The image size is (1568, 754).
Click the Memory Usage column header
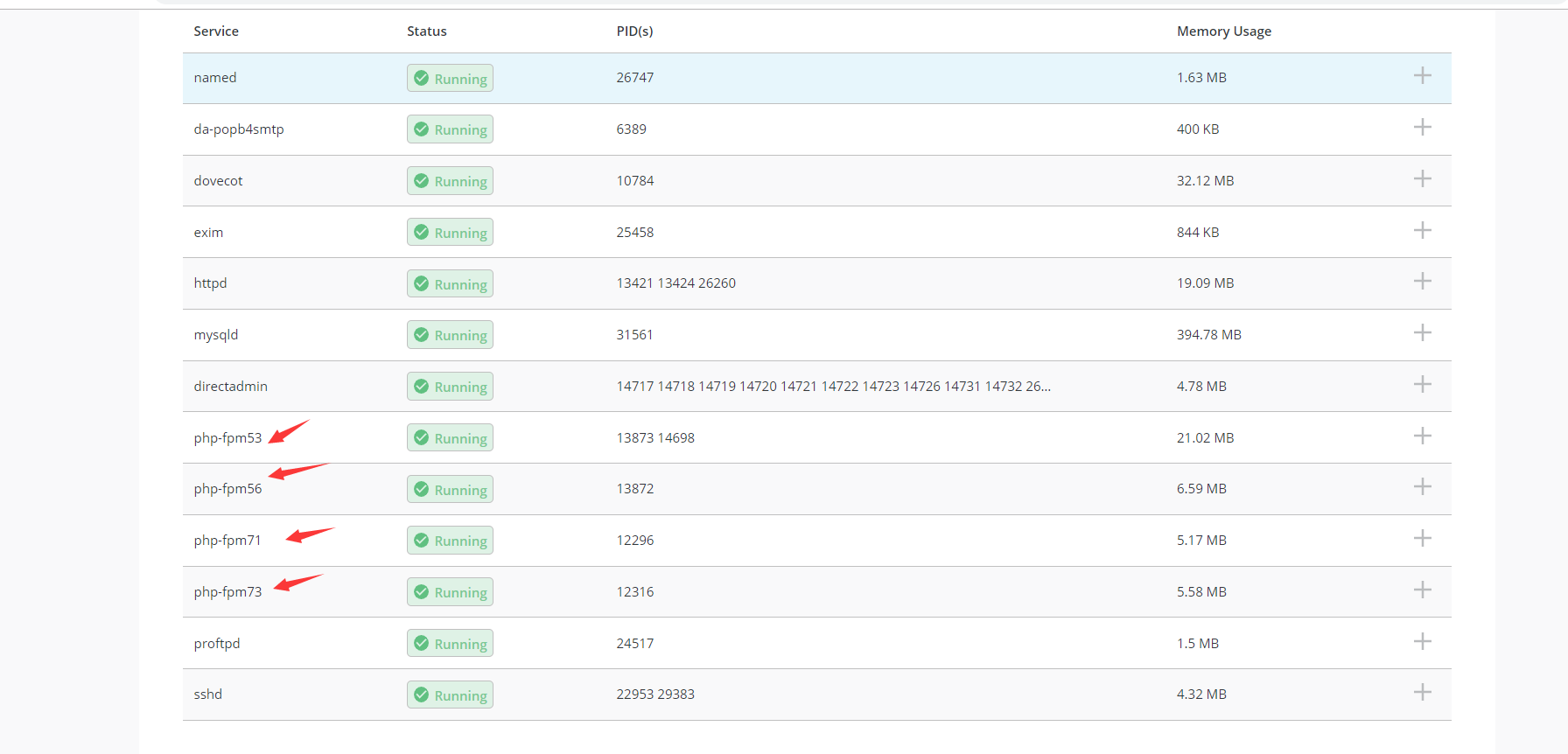(1224, 31)
